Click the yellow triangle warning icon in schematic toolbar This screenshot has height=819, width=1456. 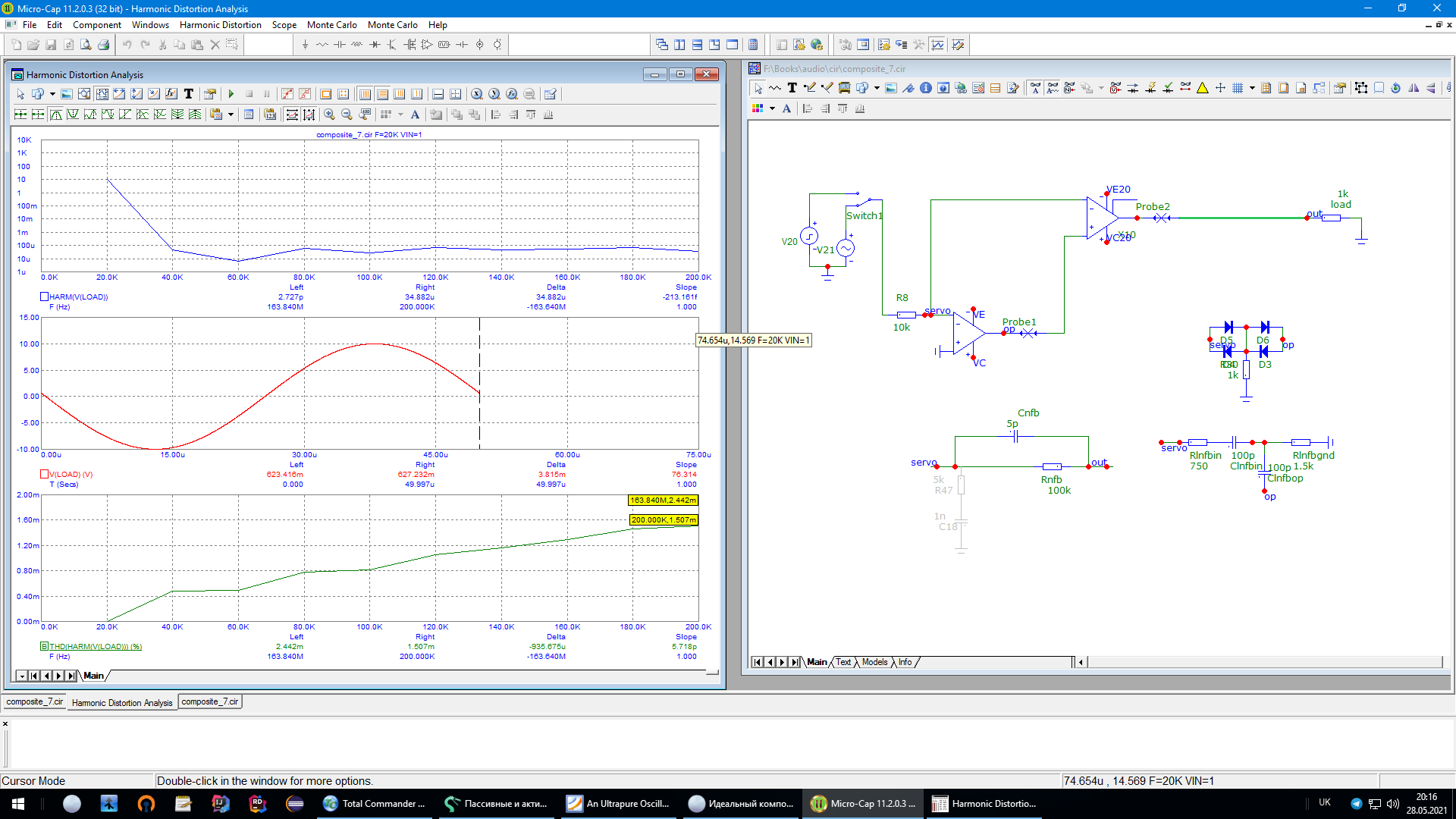pyautogui.click(x=1203, y=88)
